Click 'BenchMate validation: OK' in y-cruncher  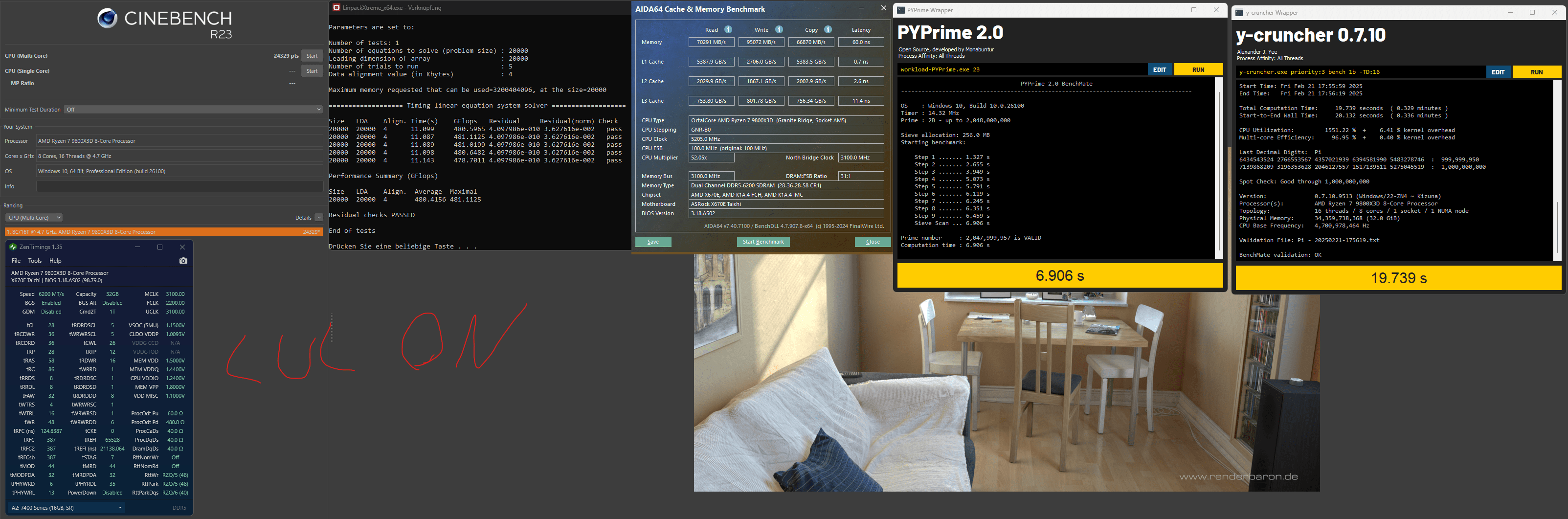(x=1280, y=255)
